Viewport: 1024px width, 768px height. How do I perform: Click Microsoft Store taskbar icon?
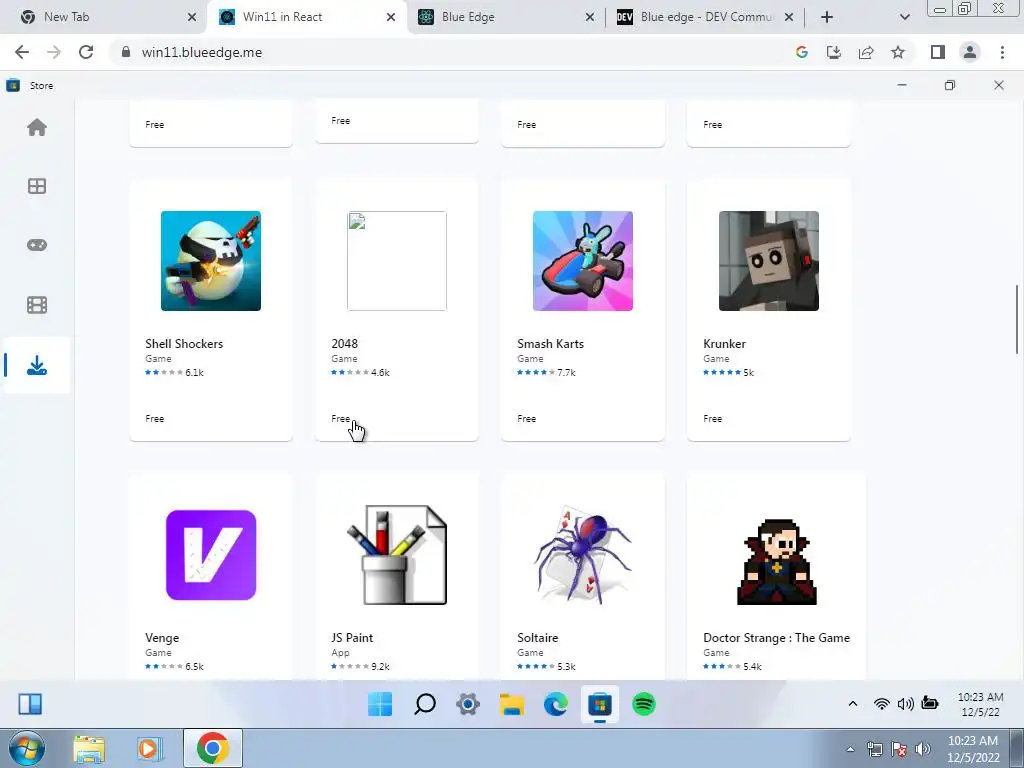[x=600, y=704]
